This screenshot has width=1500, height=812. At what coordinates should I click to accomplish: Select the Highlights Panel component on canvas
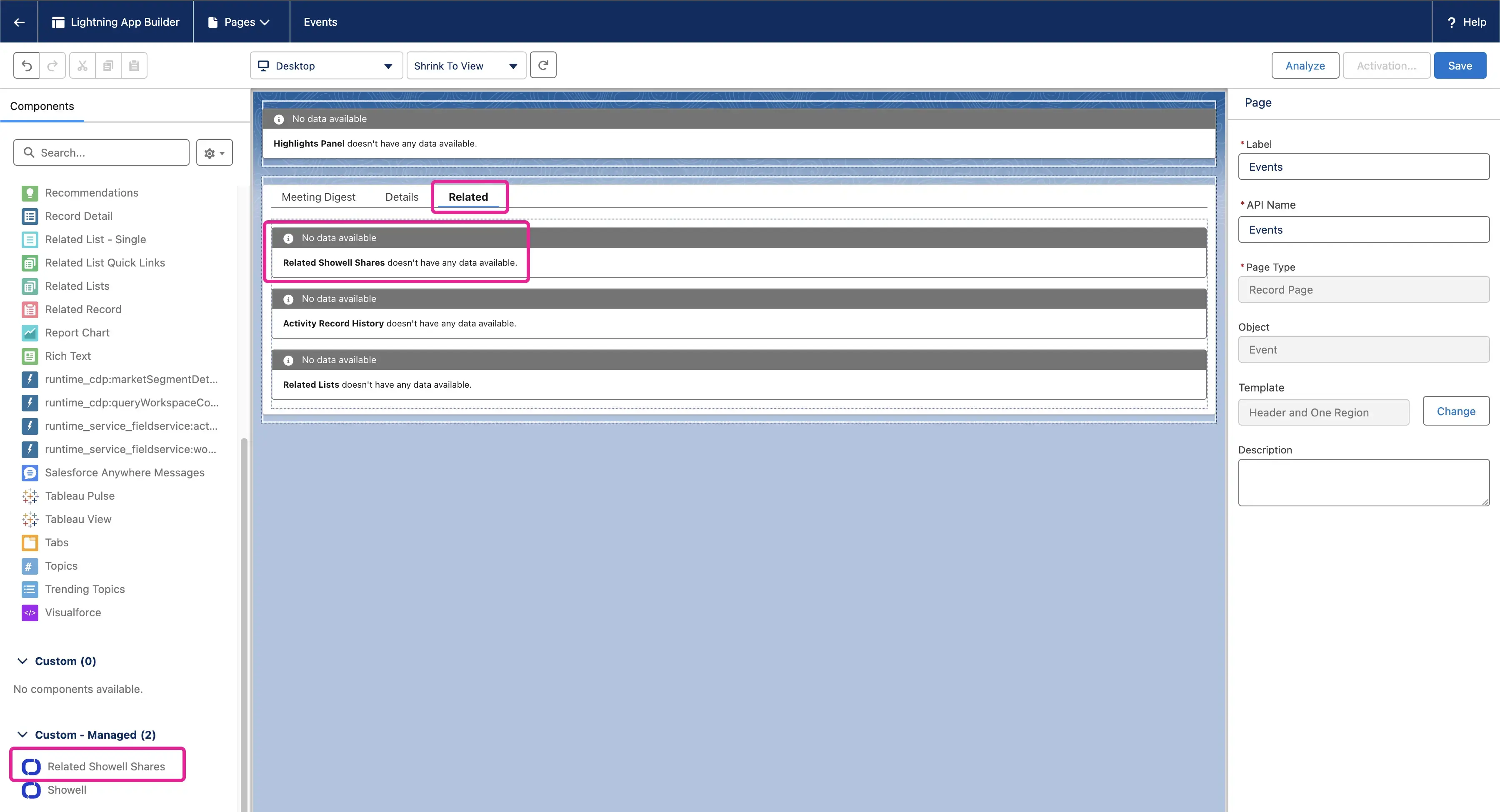(738, 133)
